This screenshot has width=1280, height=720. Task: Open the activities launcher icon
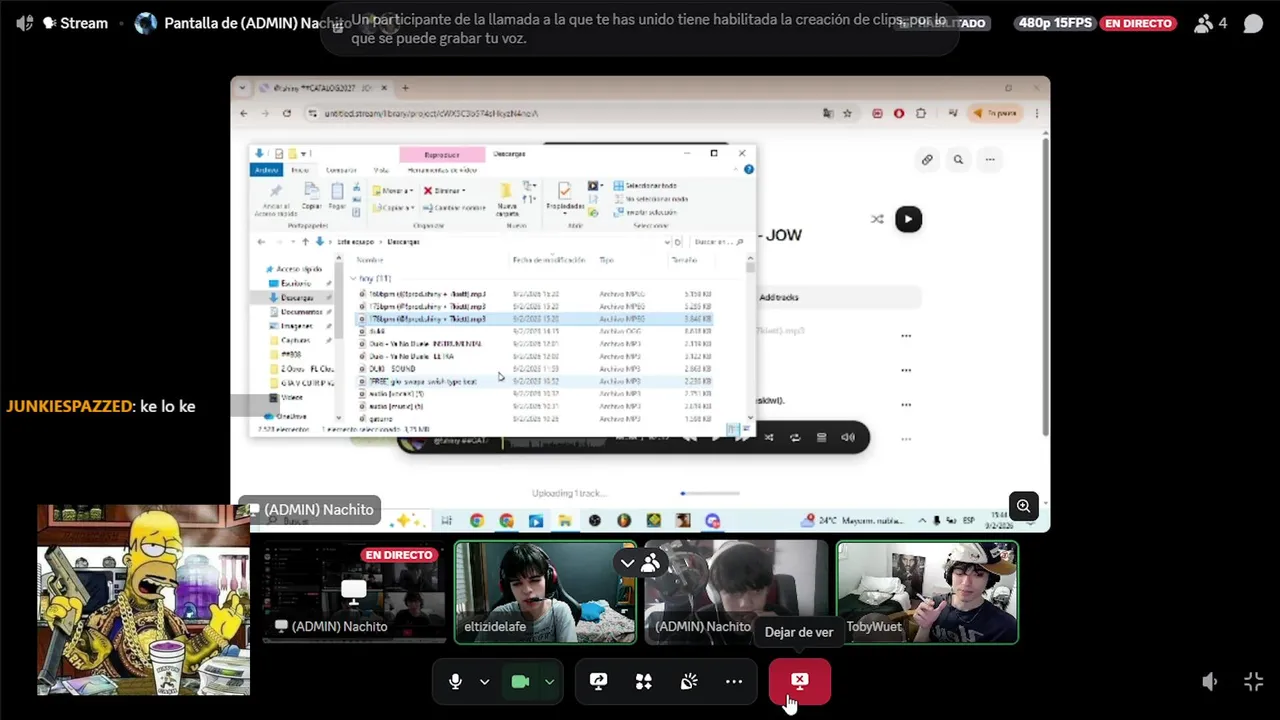tap(644, 681)
